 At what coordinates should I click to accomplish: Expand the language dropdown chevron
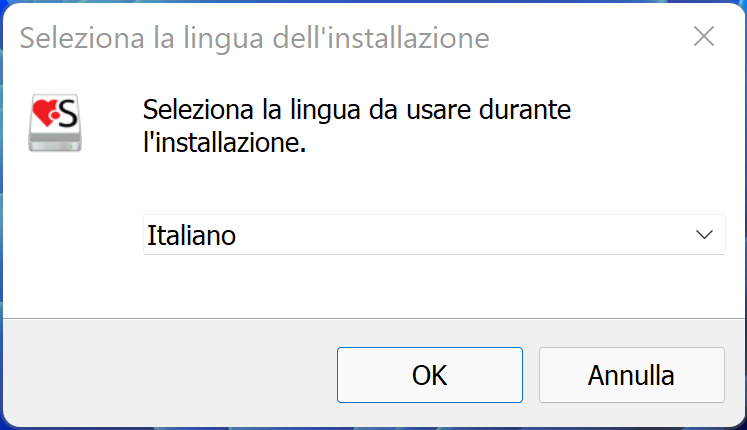tap(704, 234)
